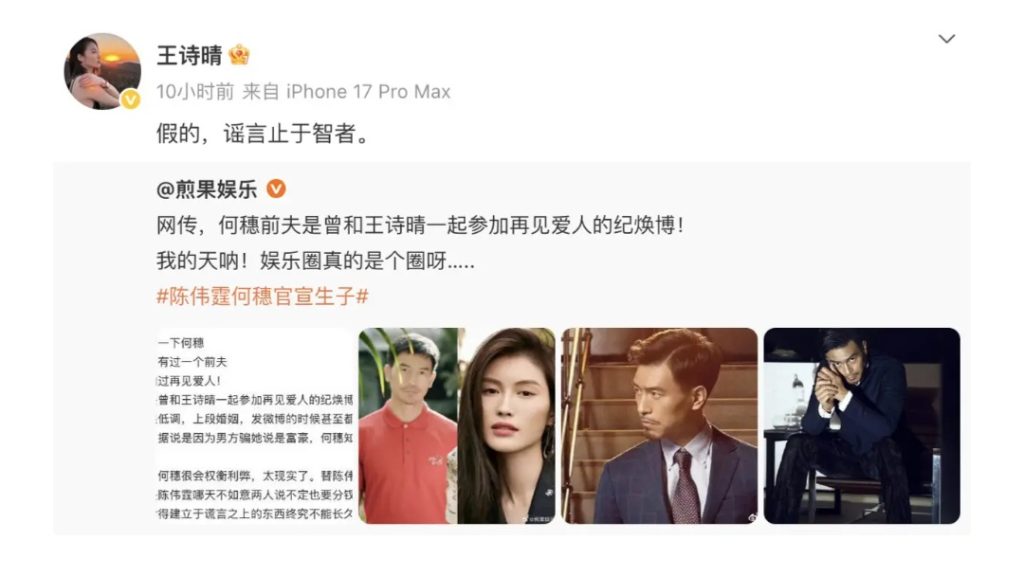Open the post options chevron menu
Image resolution: width=1024 pixels, height=576 pixels.
[x=946, y=39]
